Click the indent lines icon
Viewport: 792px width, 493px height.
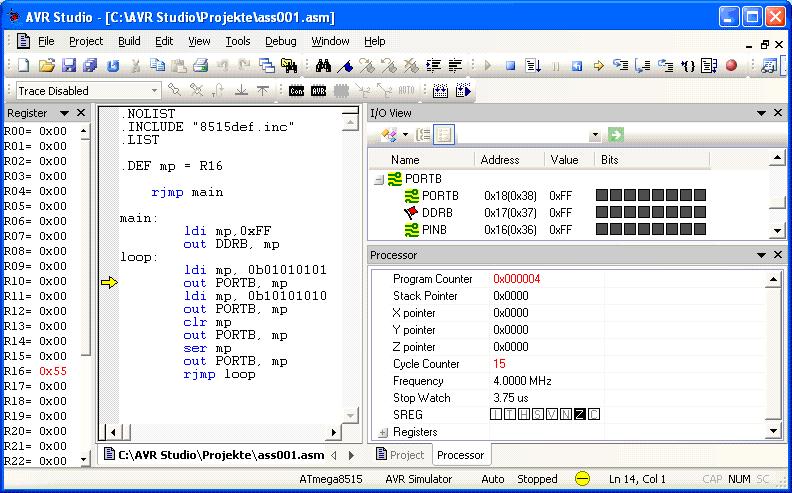pyautogui.click(x=433, y=65)
